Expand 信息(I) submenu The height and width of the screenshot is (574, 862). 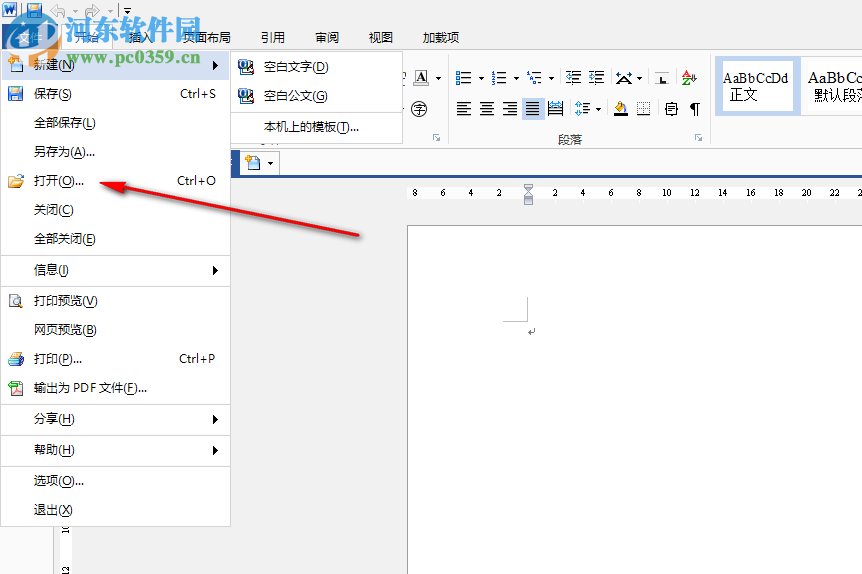115,270
